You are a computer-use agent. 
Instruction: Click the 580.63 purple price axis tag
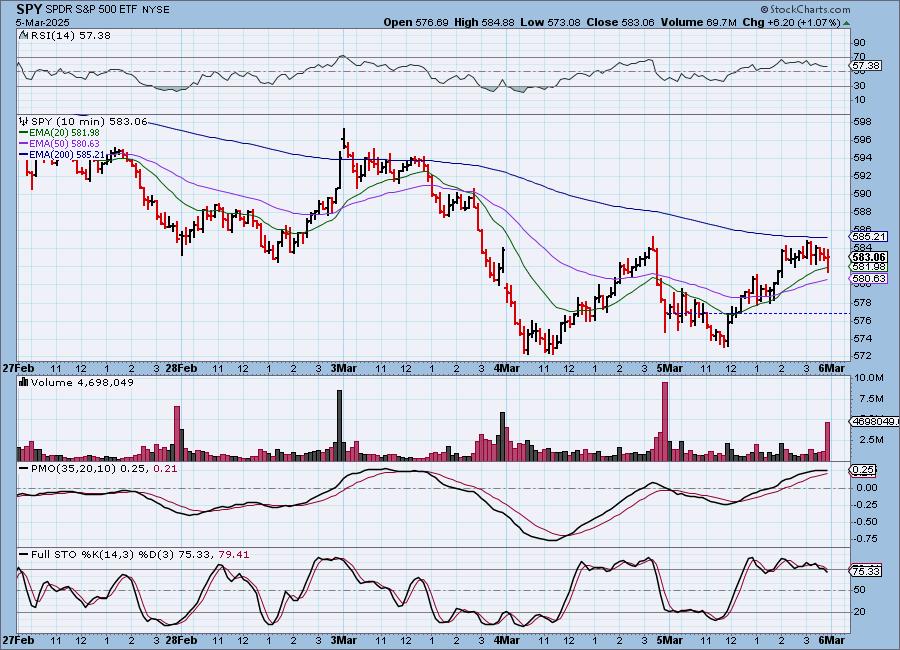pyautogui.click(x=868, y=278)
